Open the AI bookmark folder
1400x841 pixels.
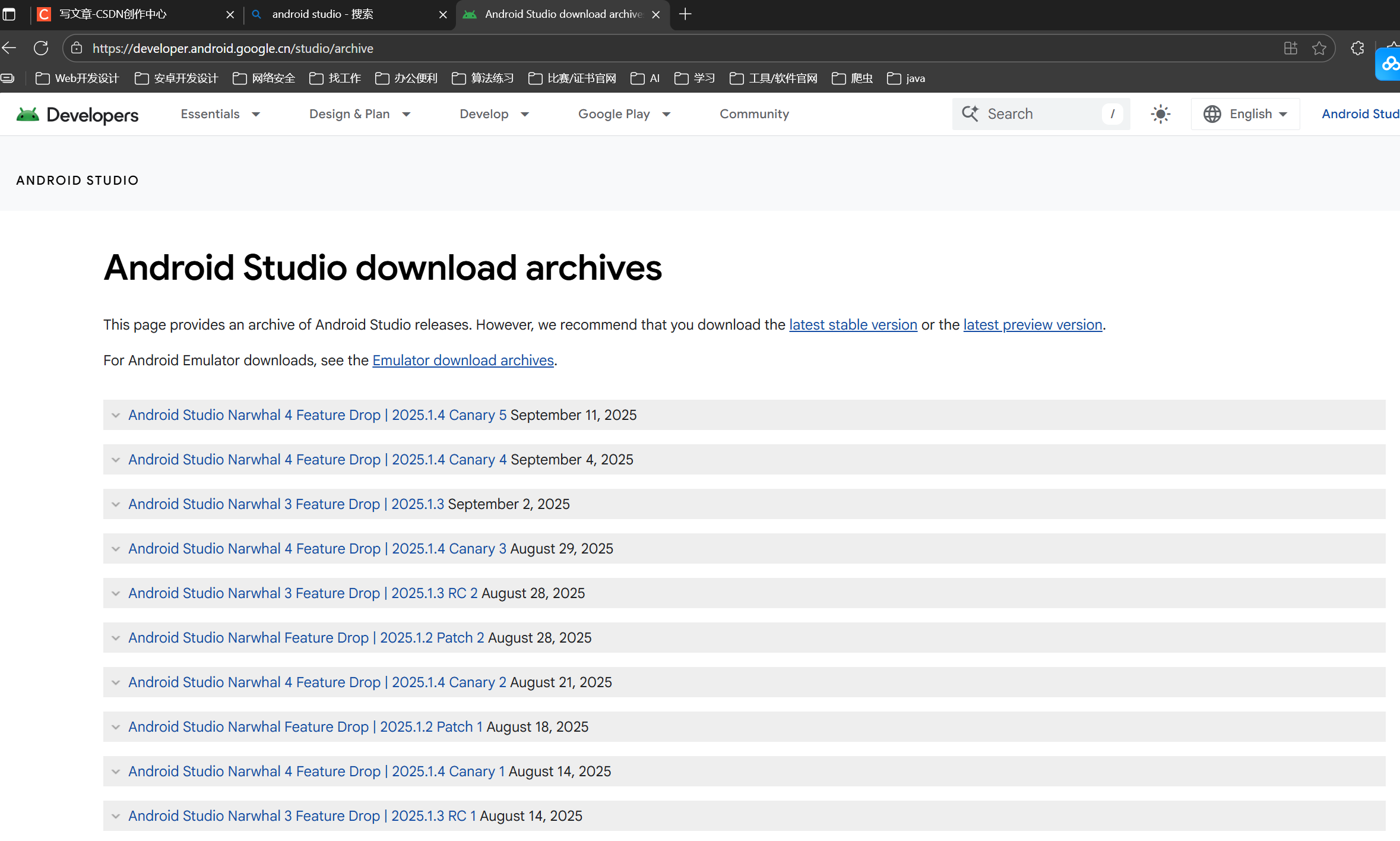click(x=645, y=78)
